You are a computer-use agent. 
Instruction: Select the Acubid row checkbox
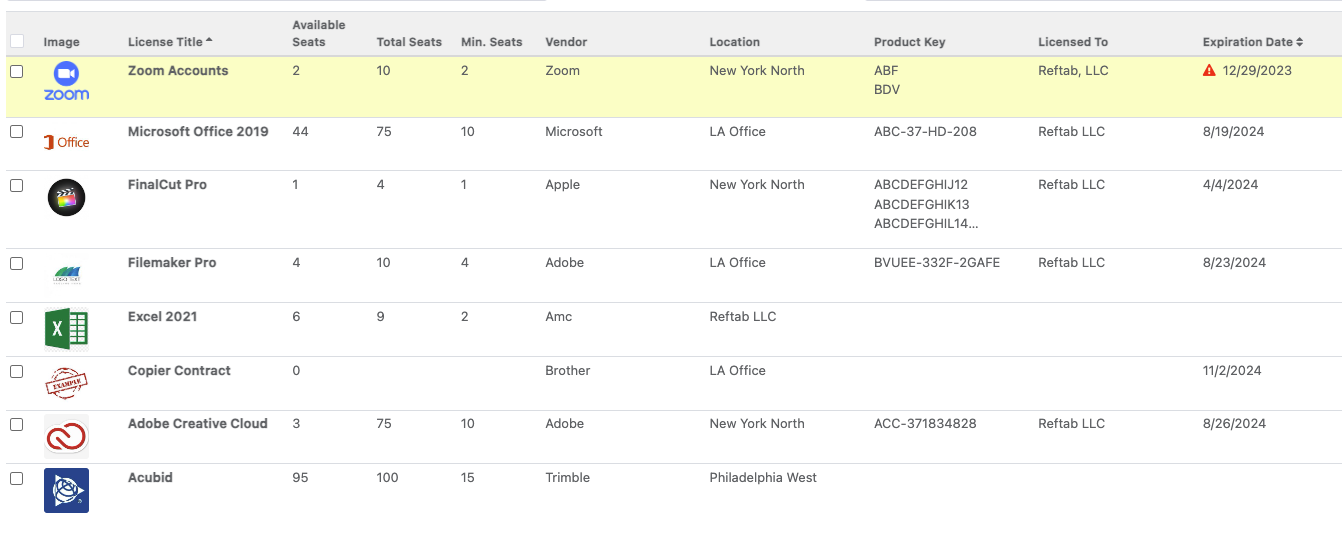(x=17, y=478)
